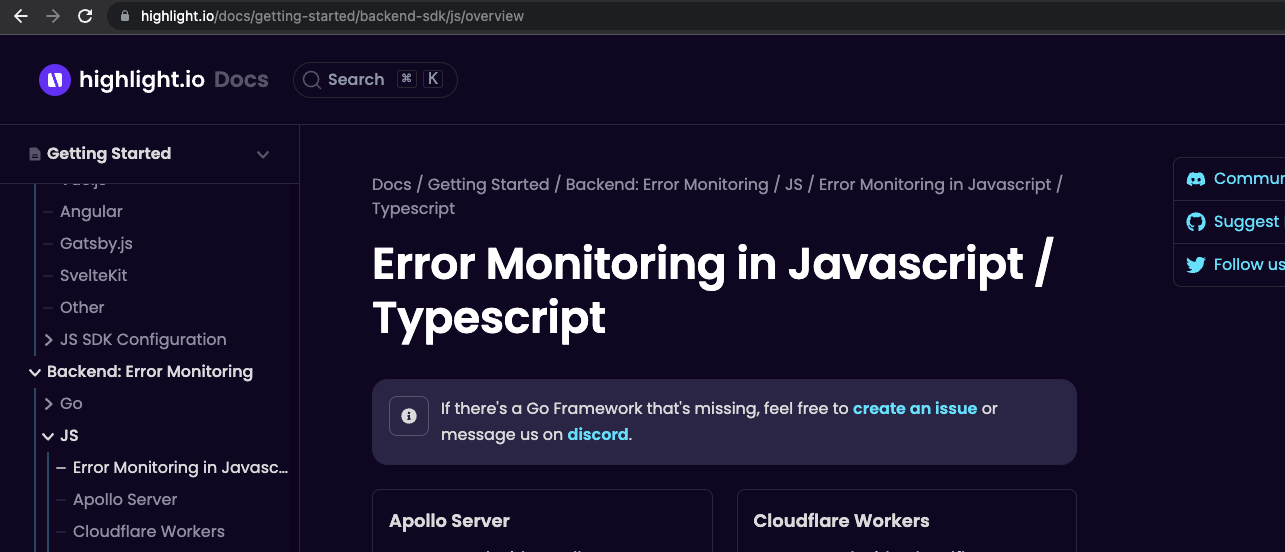Open the Other sidebar page
The height and width of the screenshot is (552, 1285).
pos(82,308)
